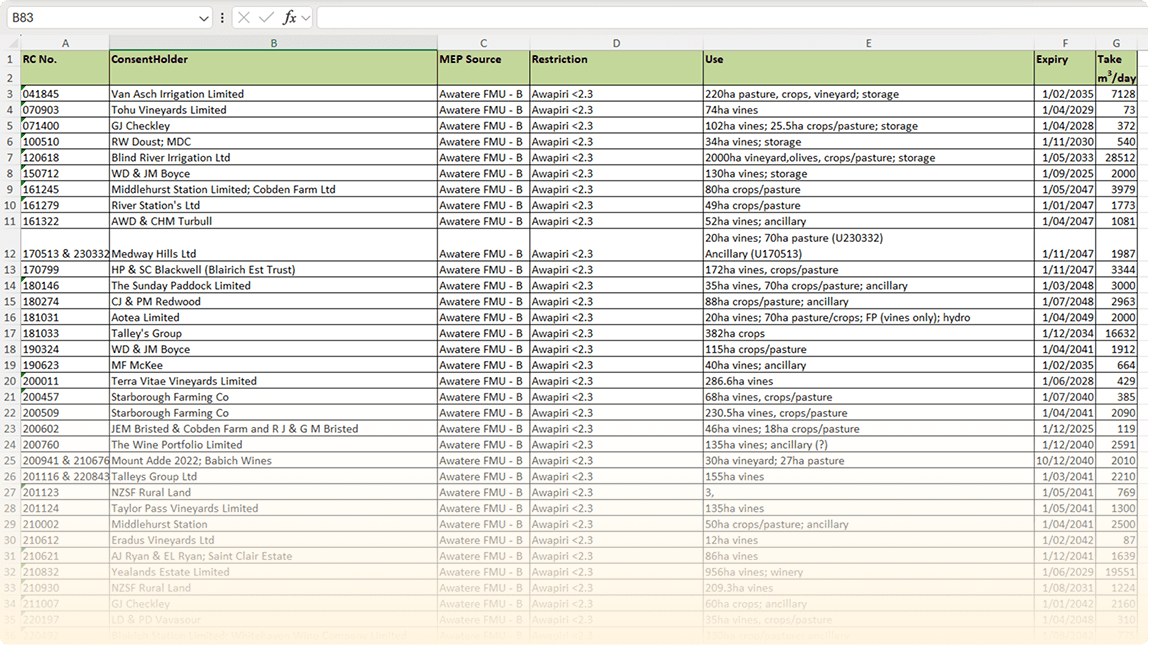Select cell 'Blind River Irrigation Ltd'

point(273,158)
